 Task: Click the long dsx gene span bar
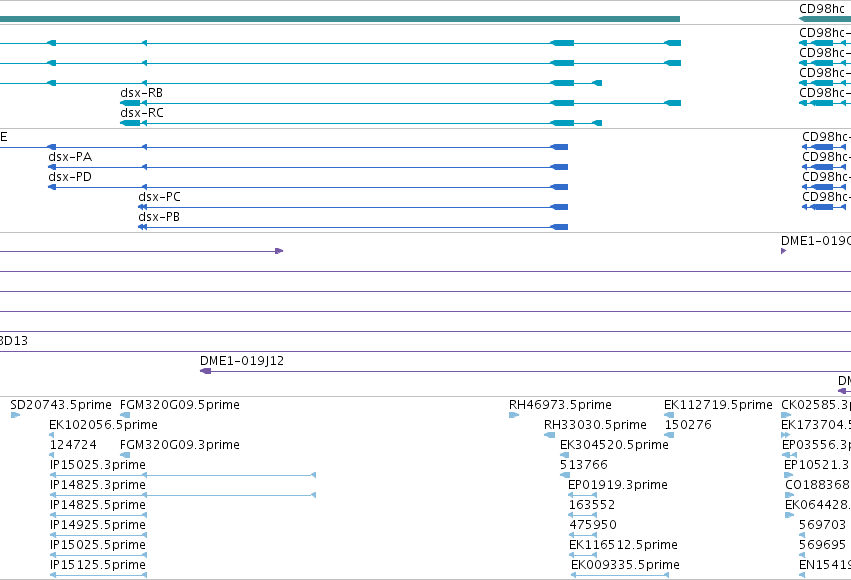pos(340,19)
